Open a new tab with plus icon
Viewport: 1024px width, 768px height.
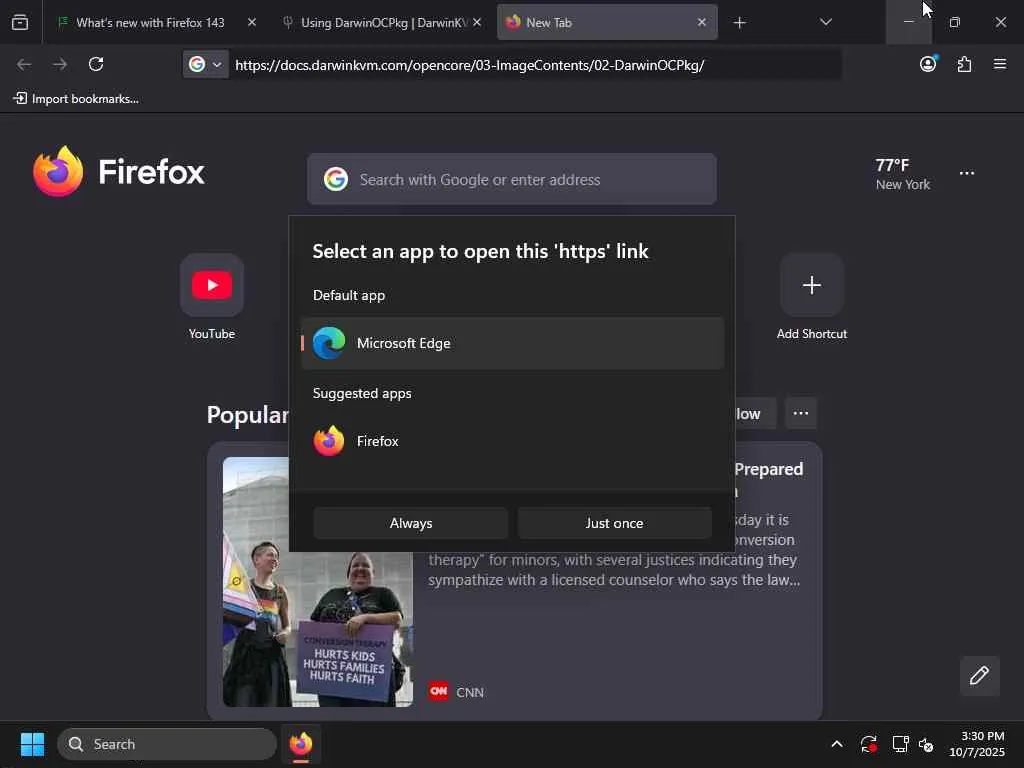tap(739, 23)
